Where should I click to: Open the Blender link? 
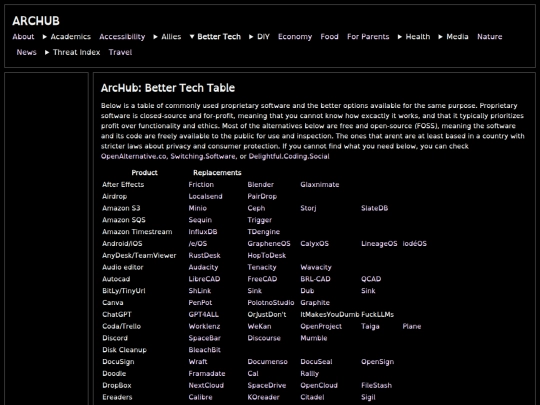(261, 185)
